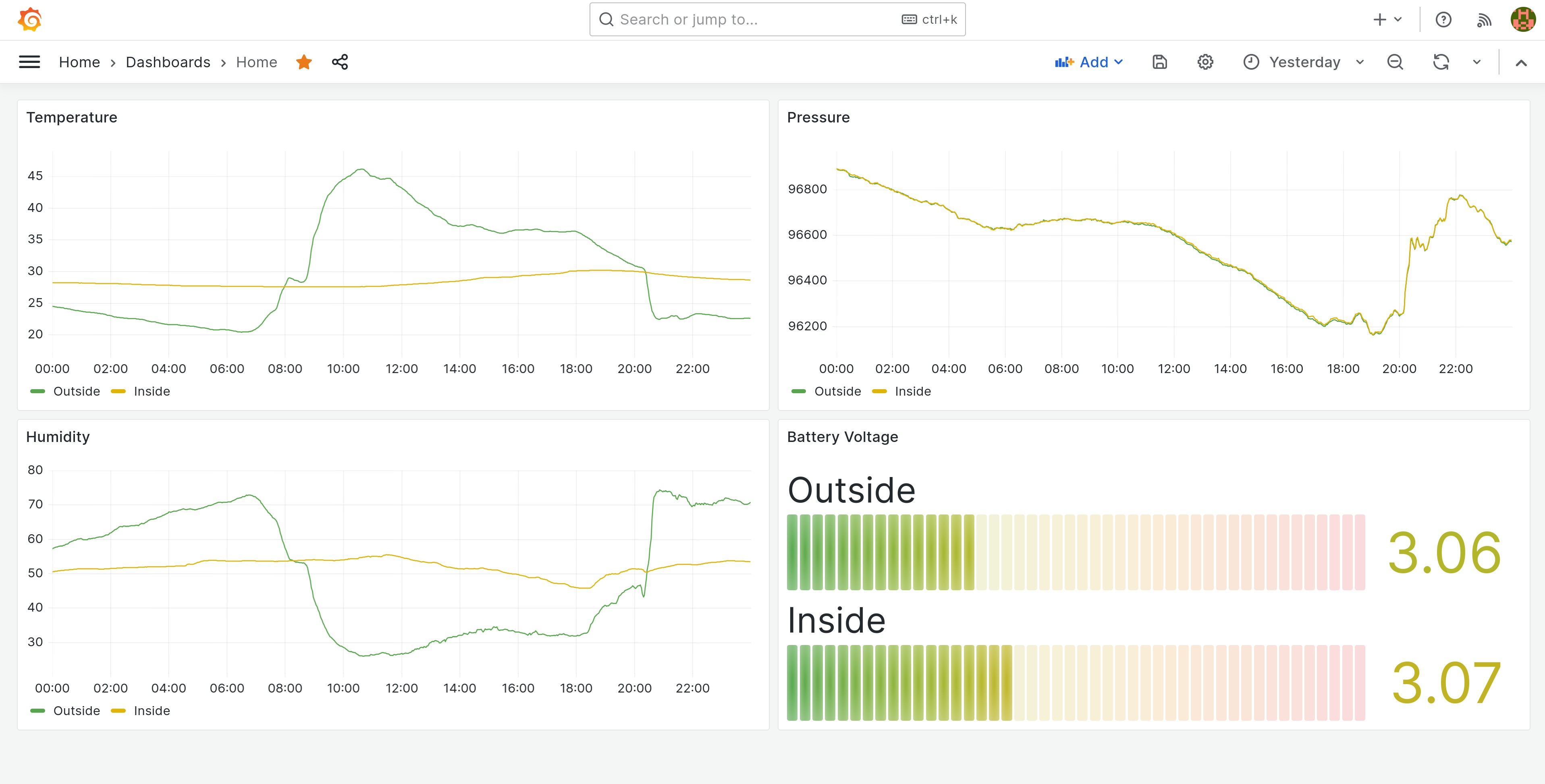This screenshot has width=1545, height=784.
Task: Zoom out the time range
Action: 1395,62
